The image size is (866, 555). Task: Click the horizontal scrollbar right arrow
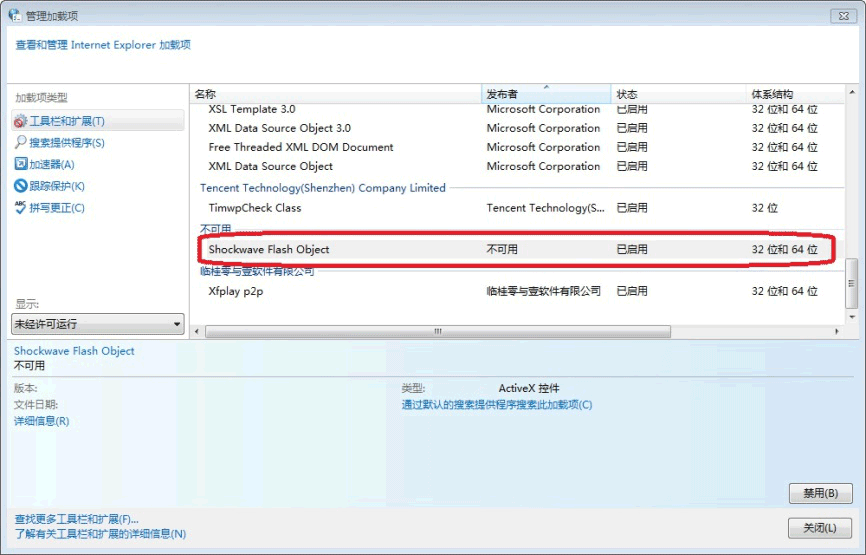point(837,331)
